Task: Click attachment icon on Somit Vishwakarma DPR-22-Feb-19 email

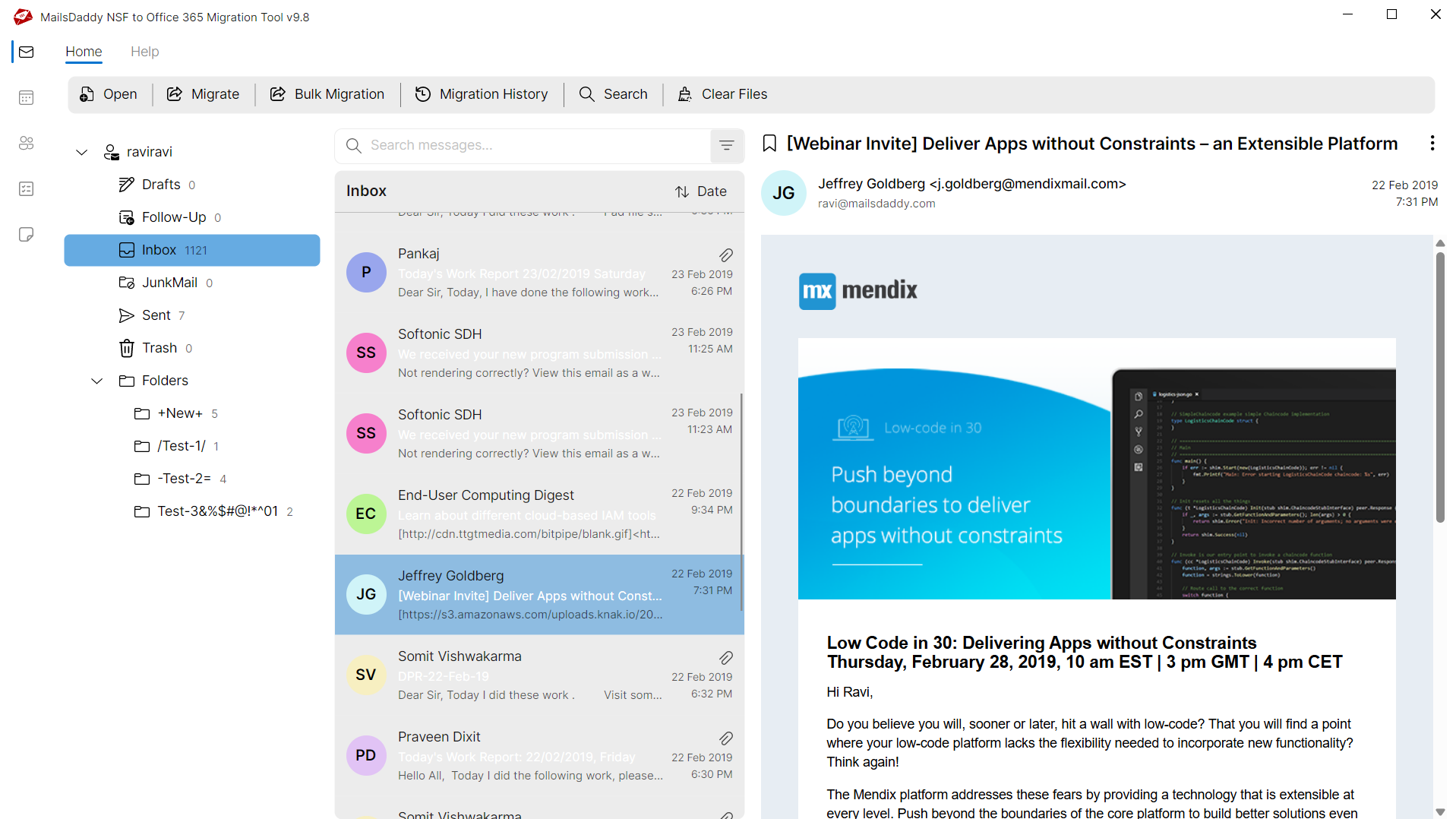Action: tap(726, 658)
